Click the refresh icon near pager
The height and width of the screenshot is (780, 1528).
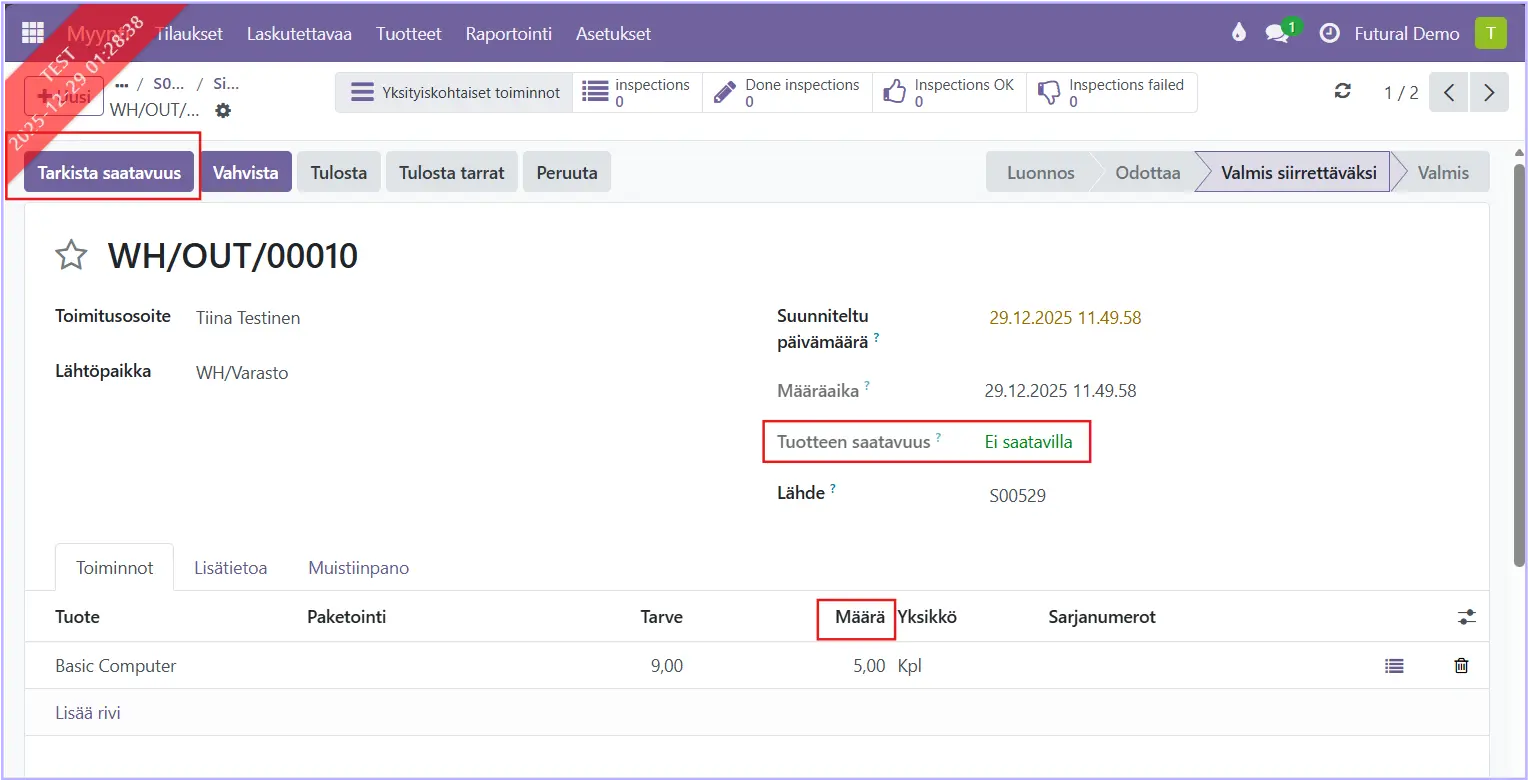coord(1343,92)
